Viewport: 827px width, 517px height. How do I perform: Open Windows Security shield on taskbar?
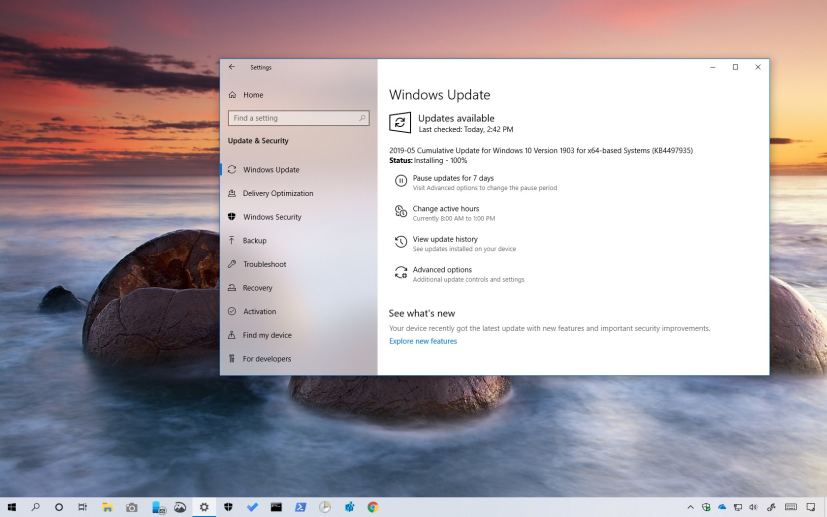click(x=228, y=507)
